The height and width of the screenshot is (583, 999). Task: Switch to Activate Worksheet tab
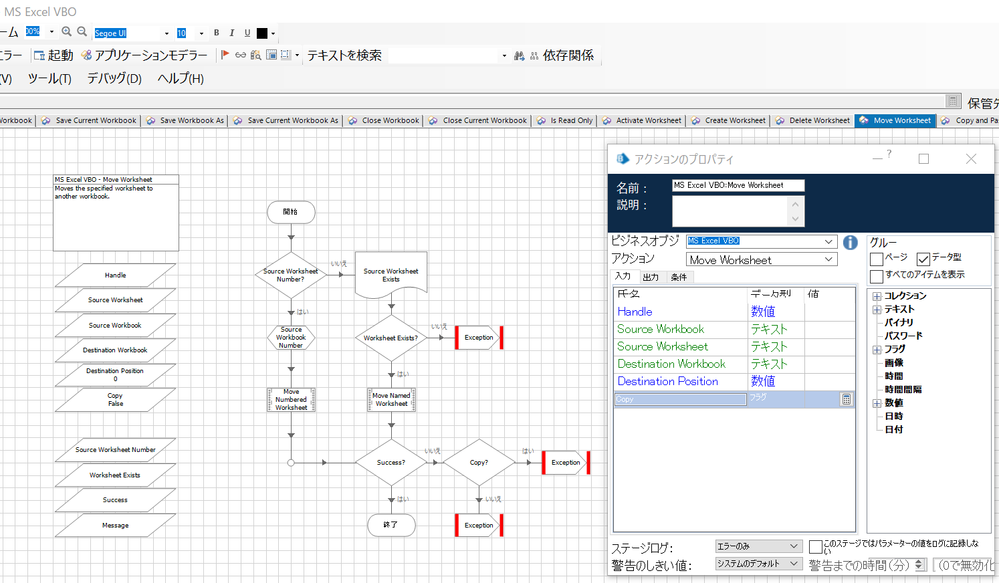click(642, 120)
